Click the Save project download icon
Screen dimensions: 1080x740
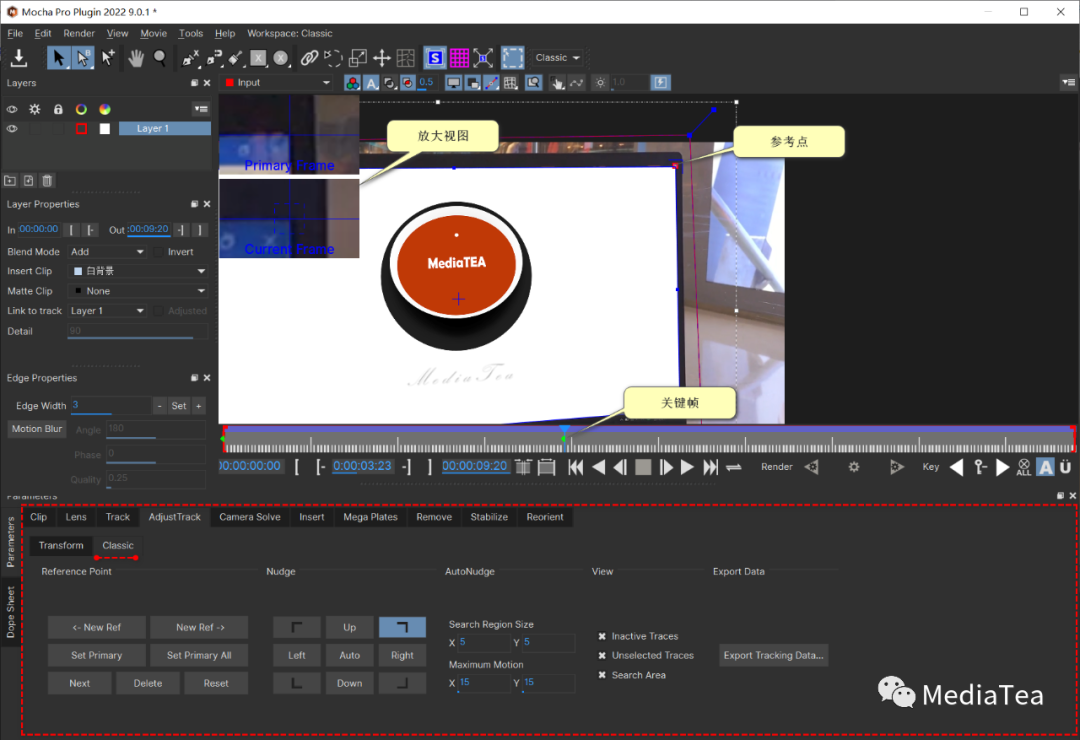(x=19, y=58)
